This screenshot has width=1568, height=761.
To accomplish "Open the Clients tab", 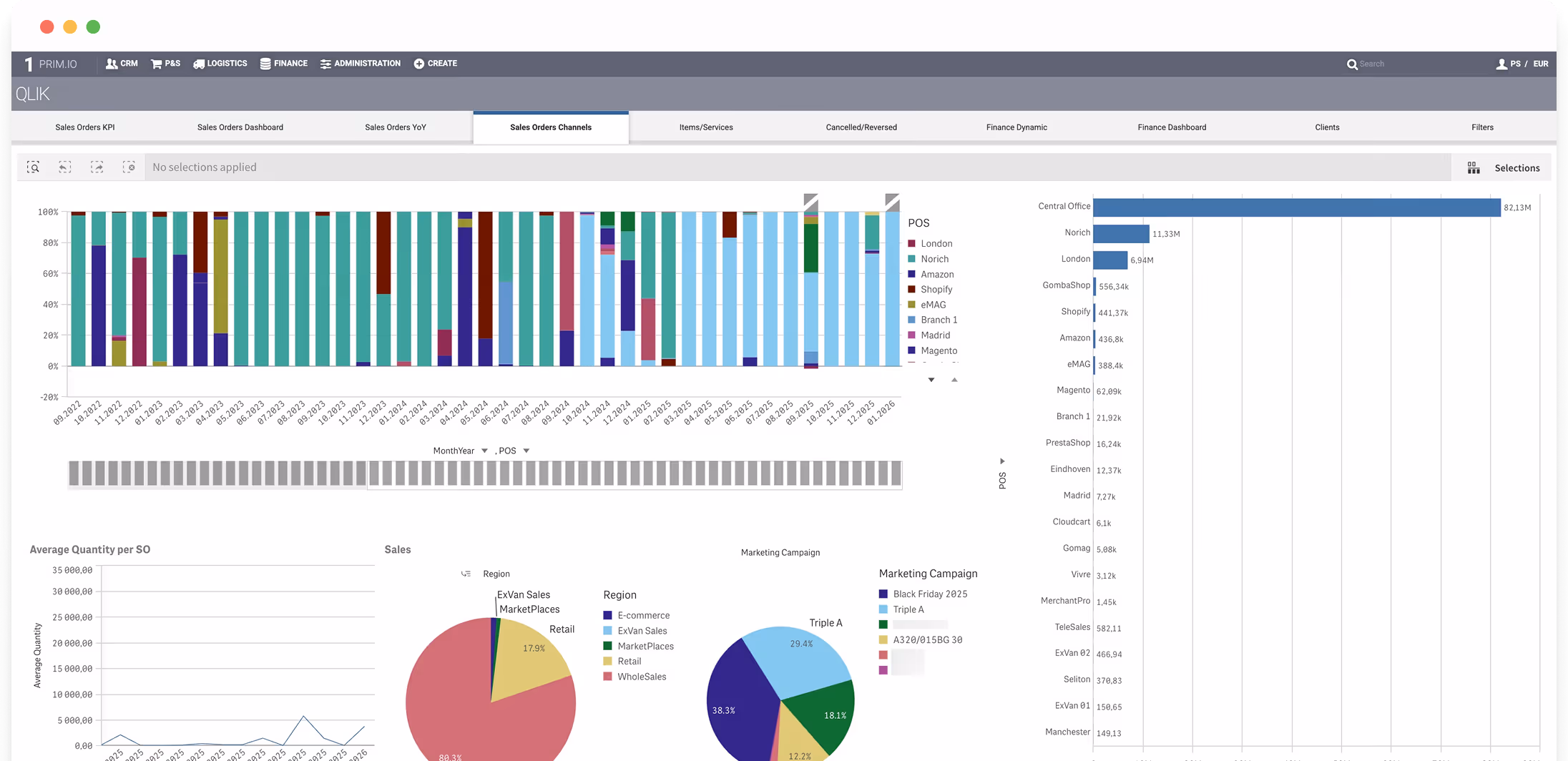I will [x=1327, y=127].
